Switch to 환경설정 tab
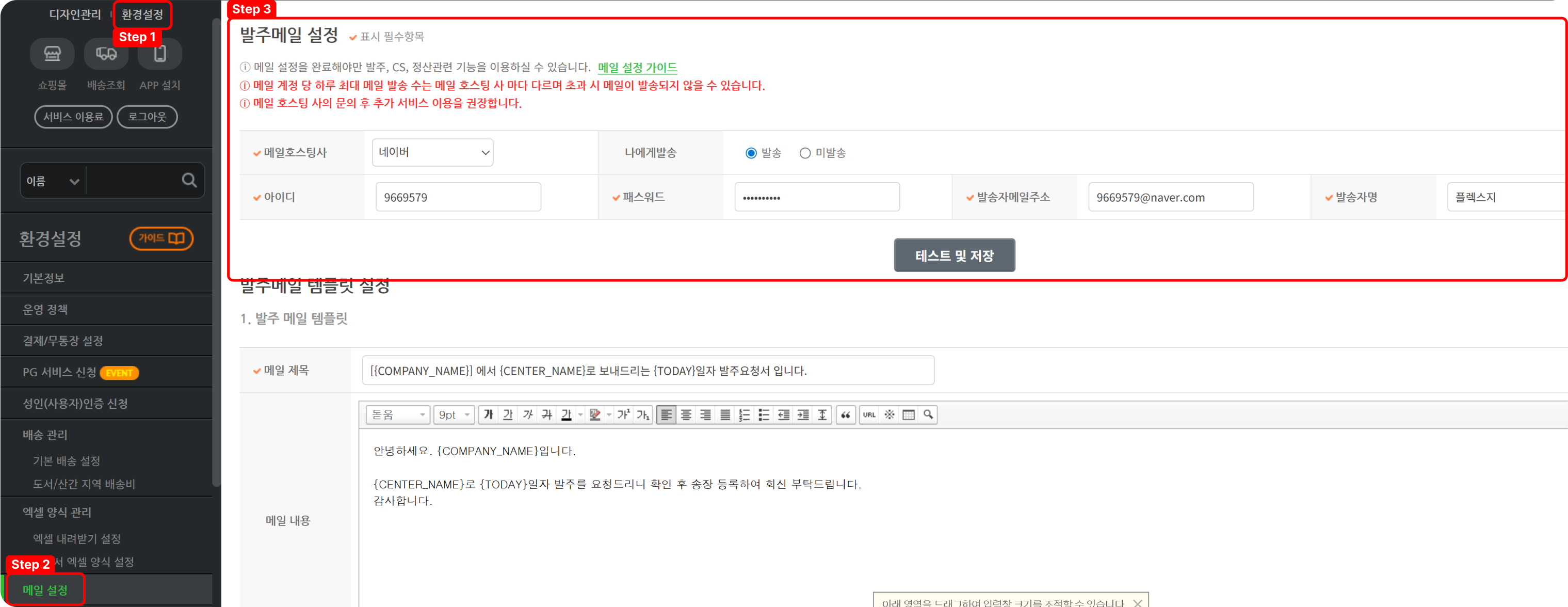The height and width of the screenshot is (607, 1568). (x=142, y=14)
